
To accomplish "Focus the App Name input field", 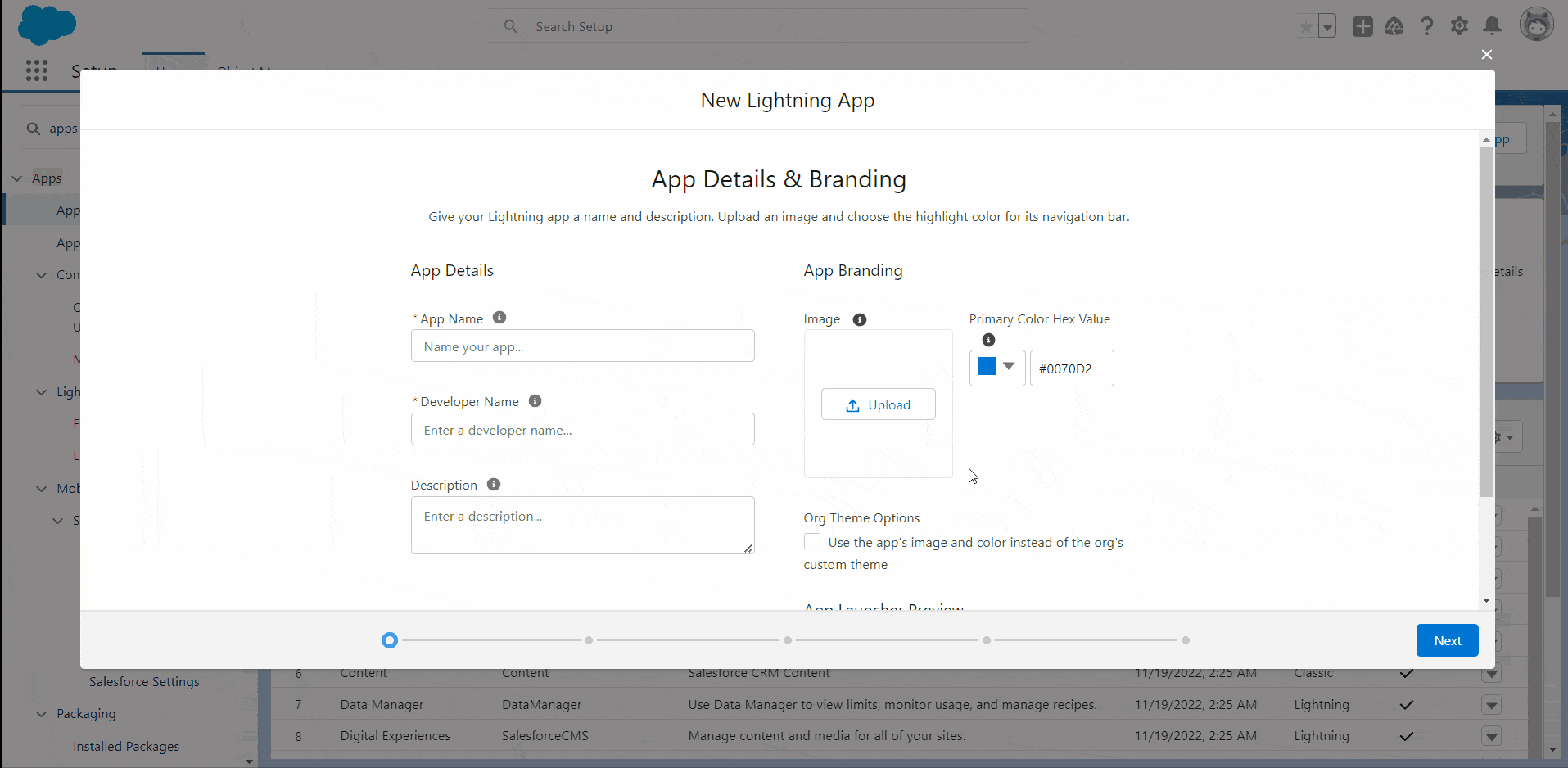I will [583, 346].
